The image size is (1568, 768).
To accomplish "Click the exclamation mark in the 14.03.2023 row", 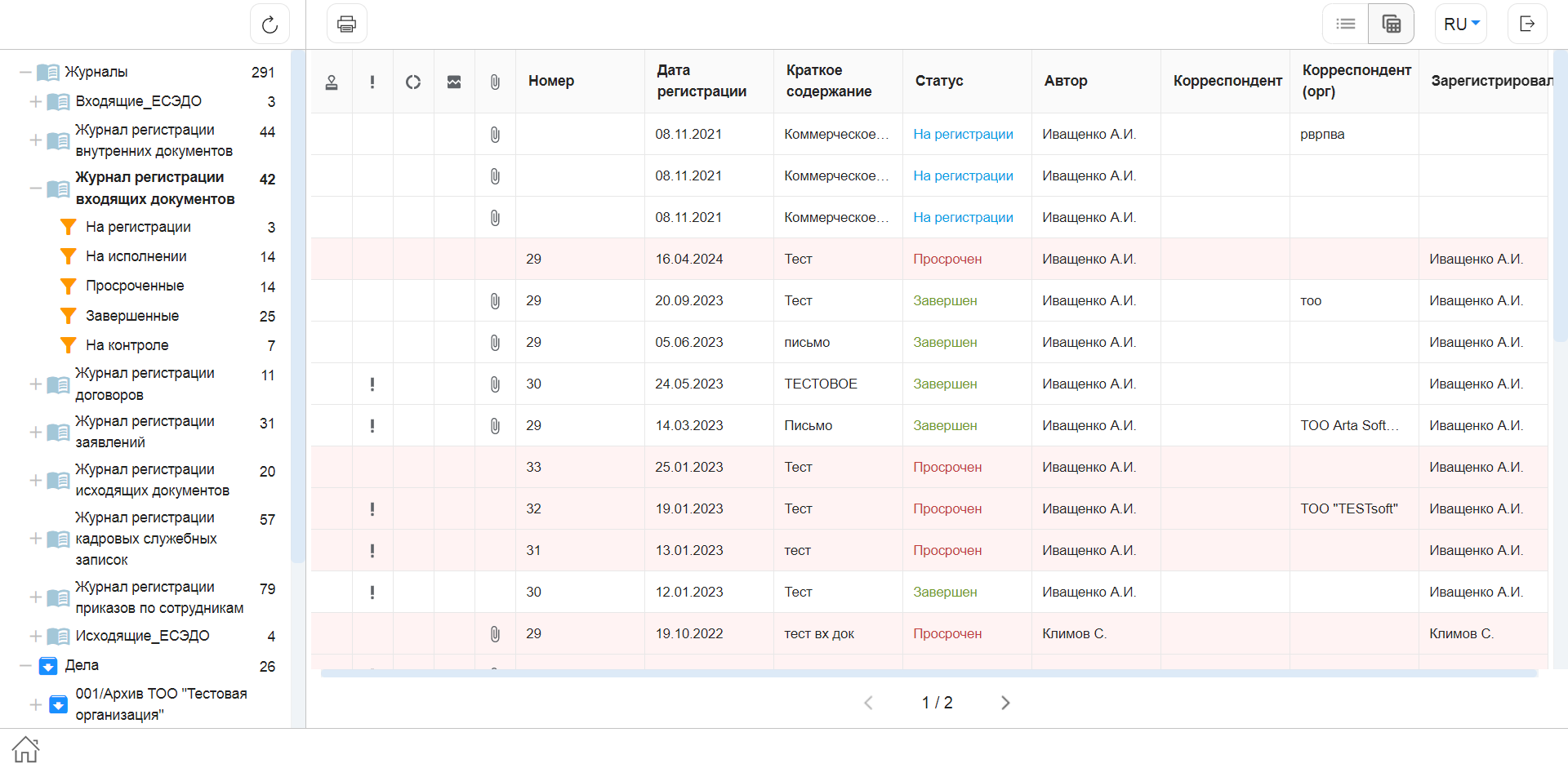I will (x=372, y=426).
